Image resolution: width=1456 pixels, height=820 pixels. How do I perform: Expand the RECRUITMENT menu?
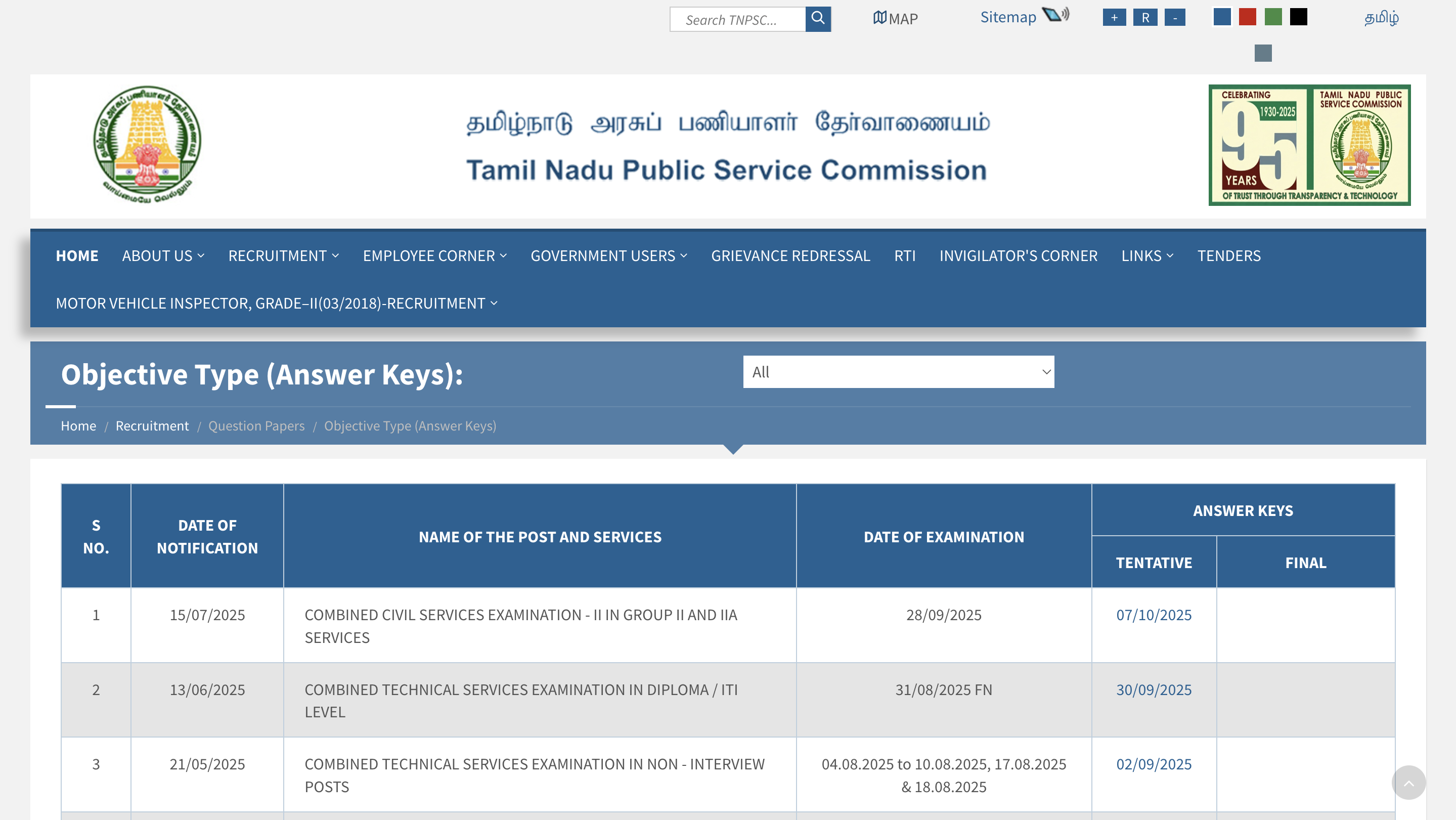click(283, 255)
